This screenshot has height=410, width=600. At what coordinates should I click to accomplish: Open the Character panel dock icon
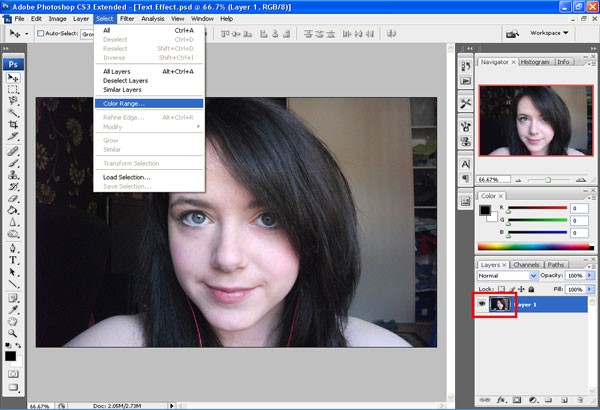coord(465,164)
